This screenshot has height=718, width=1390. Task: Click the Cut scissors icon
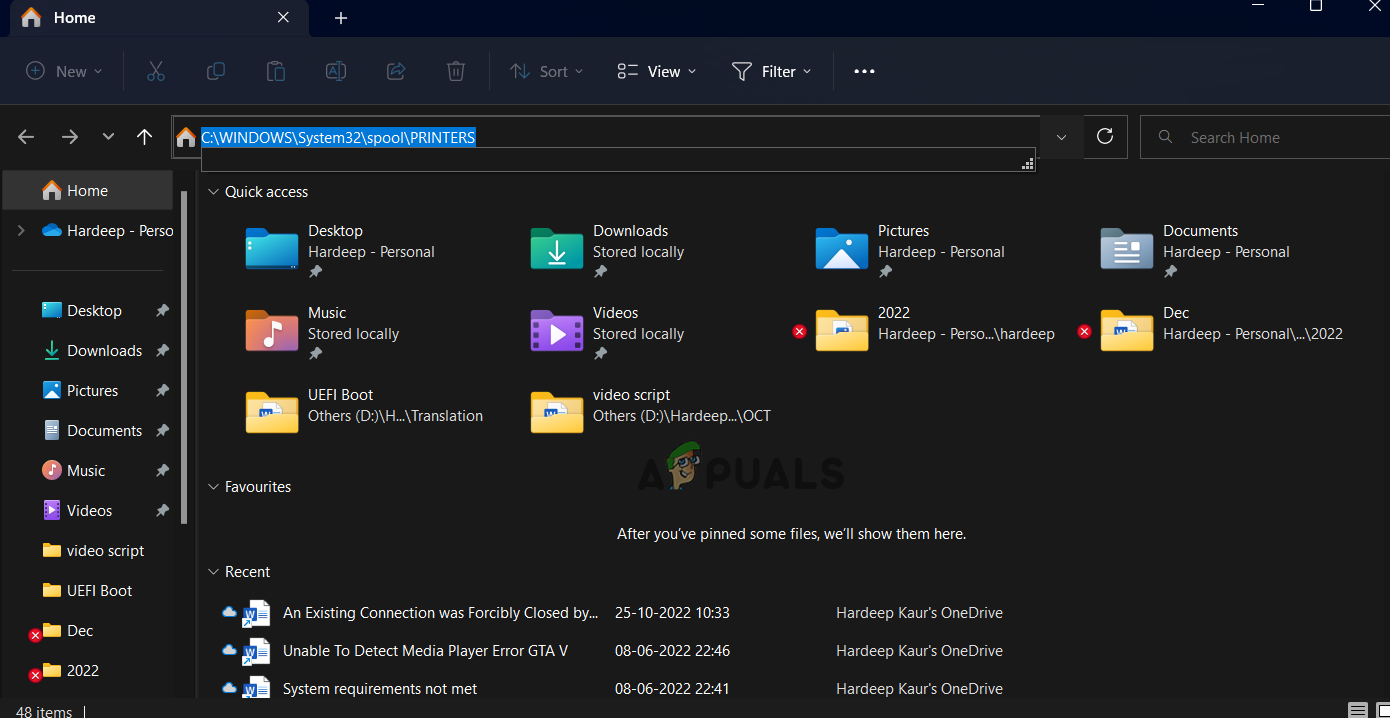(155, 71)
